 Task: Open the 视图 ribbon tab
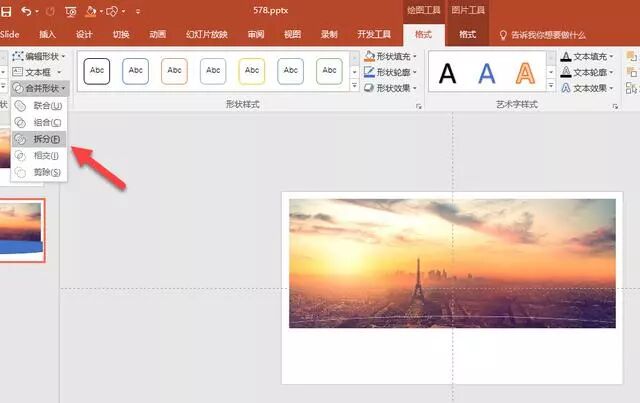293,34
